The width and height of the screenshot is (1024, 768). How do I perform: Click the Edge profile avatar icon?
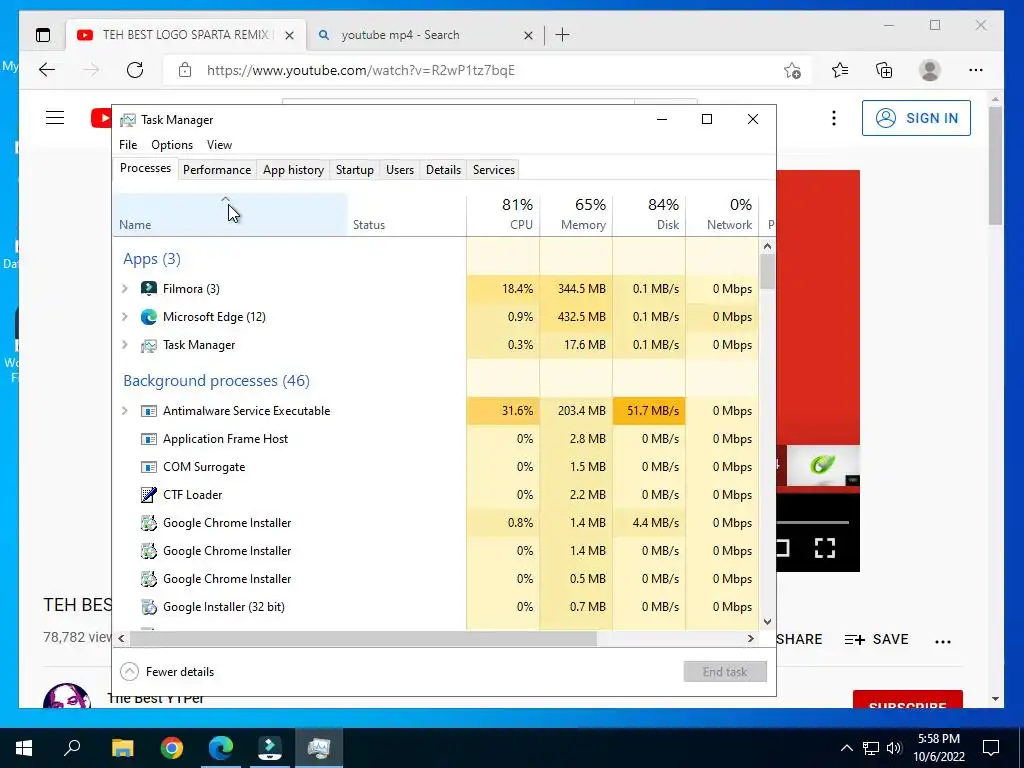click(929, 70)
